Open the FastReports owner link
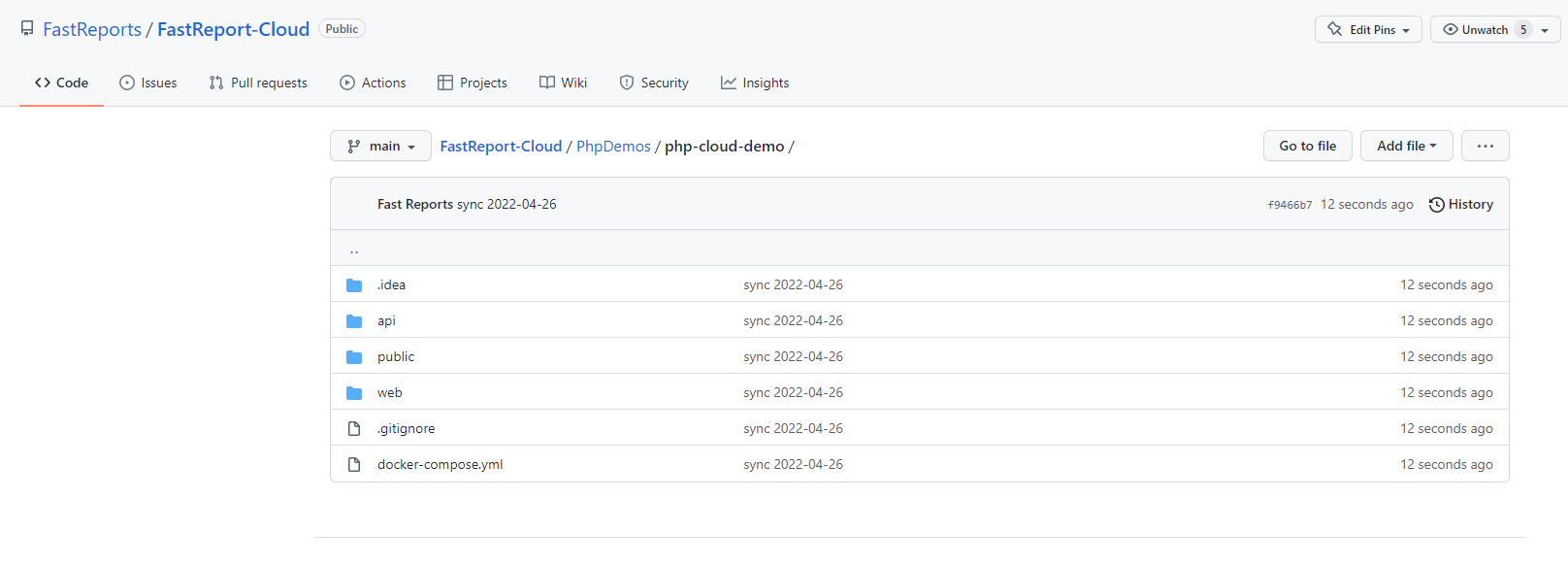Screen dimensions: 1568x565 92,29
